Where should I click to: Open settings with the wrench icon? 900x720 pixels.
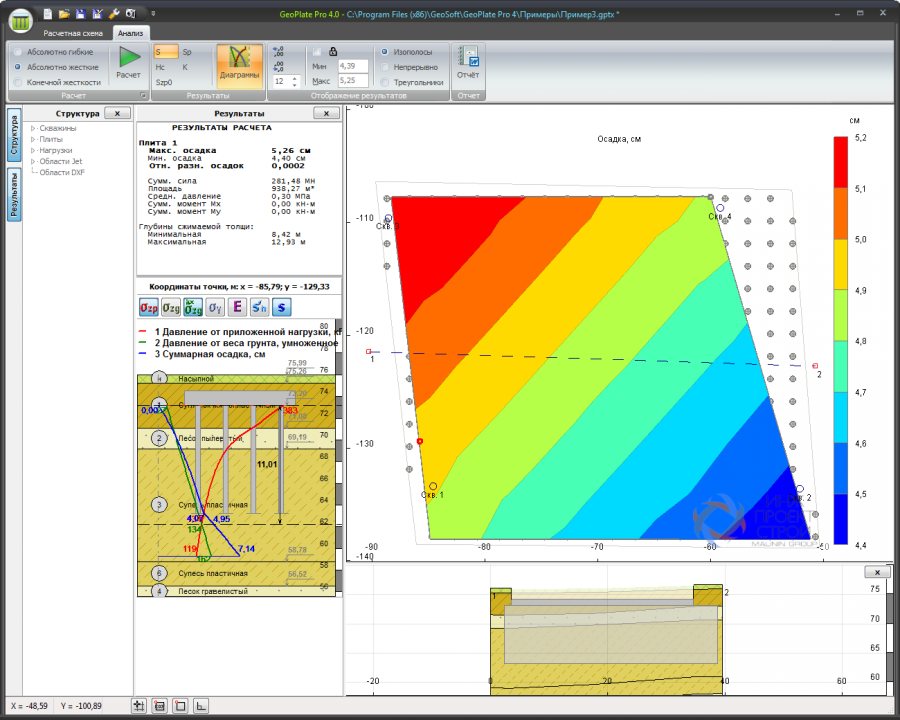point(114,14)
